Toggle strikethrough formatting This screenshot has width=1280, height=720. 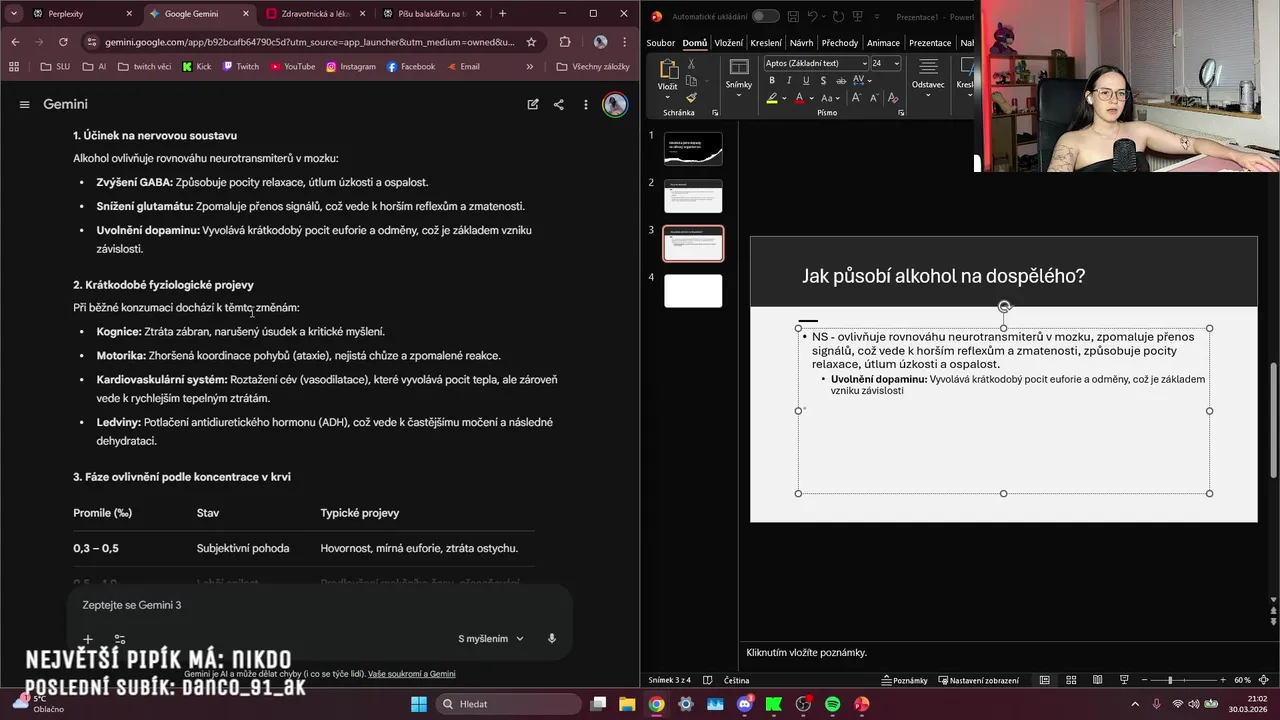click(841, 80)
